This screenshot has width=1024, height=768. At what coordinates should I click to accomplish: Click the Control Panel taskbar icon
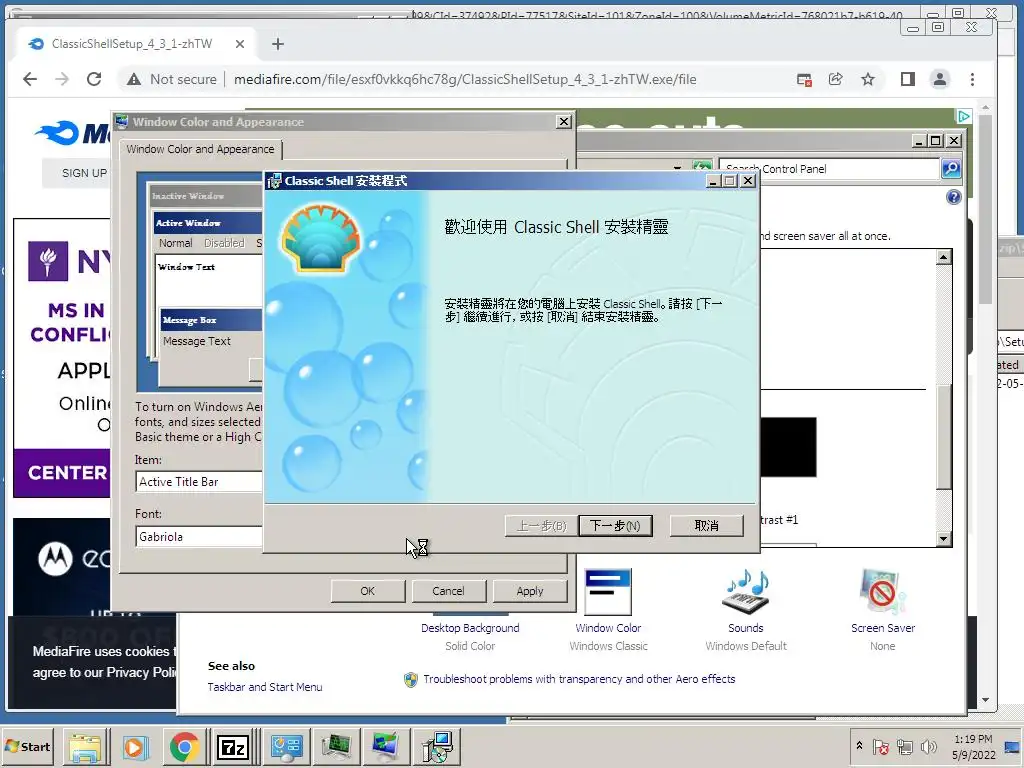click(x=287, y=748)
